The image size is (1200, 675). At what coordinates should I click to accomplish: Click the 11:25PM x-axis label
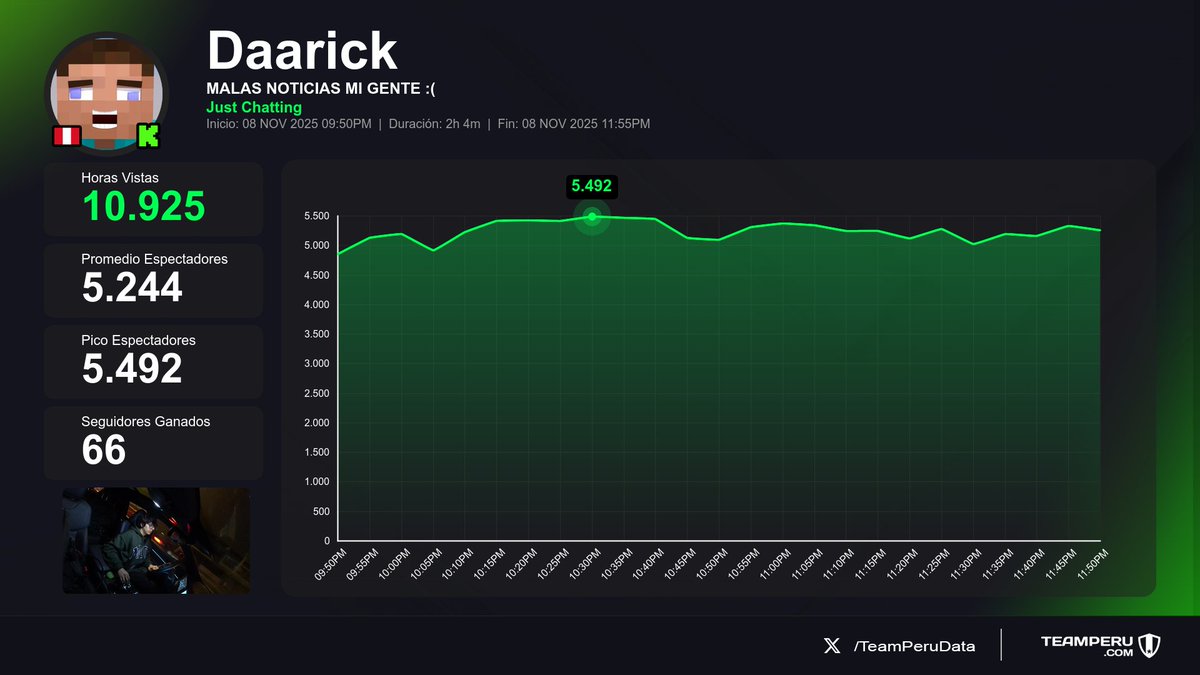933,563
